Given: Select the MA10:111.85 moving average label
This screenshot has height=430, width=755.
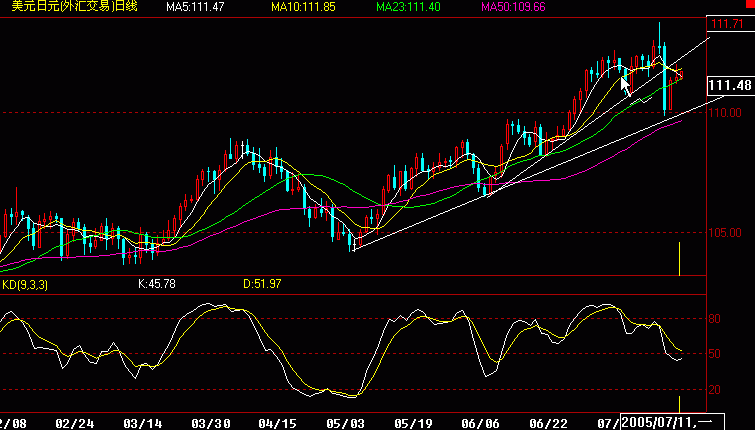Looking at the screenshot, I should click(303, 7).
